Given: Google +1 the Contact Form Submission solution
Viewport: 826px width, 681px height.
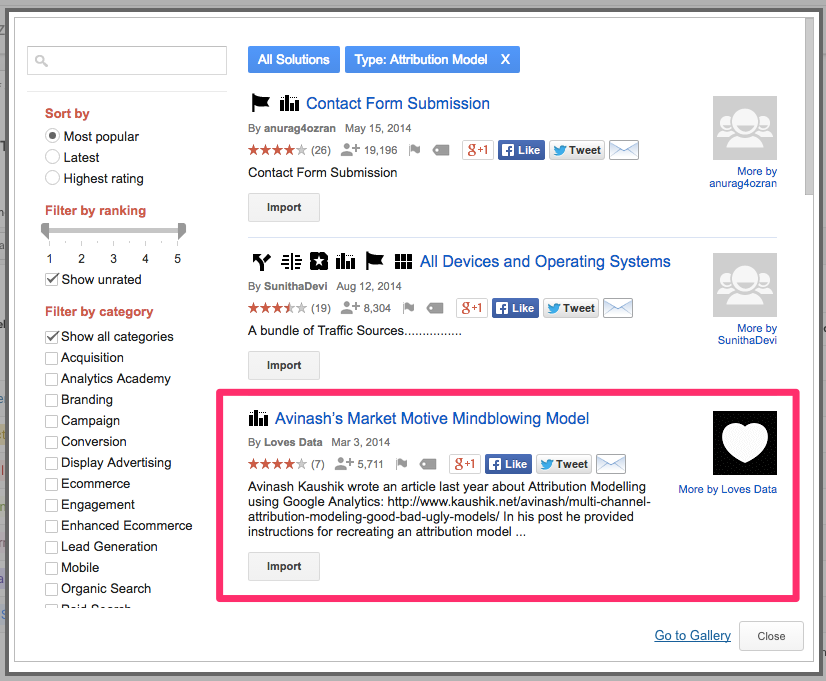Looking at the screenshot, I should [x=478, y=150].
